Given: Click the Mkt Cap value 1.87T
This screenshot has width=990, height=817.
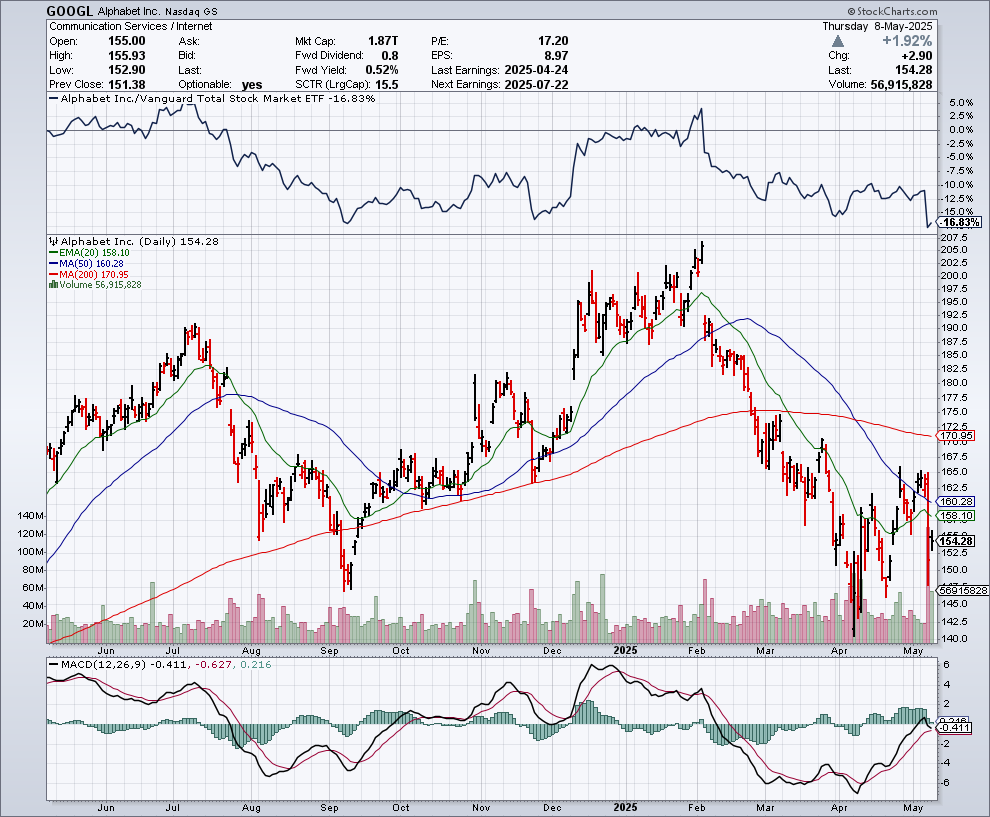Looking at the screenshot, I should [x=383, y=41].
